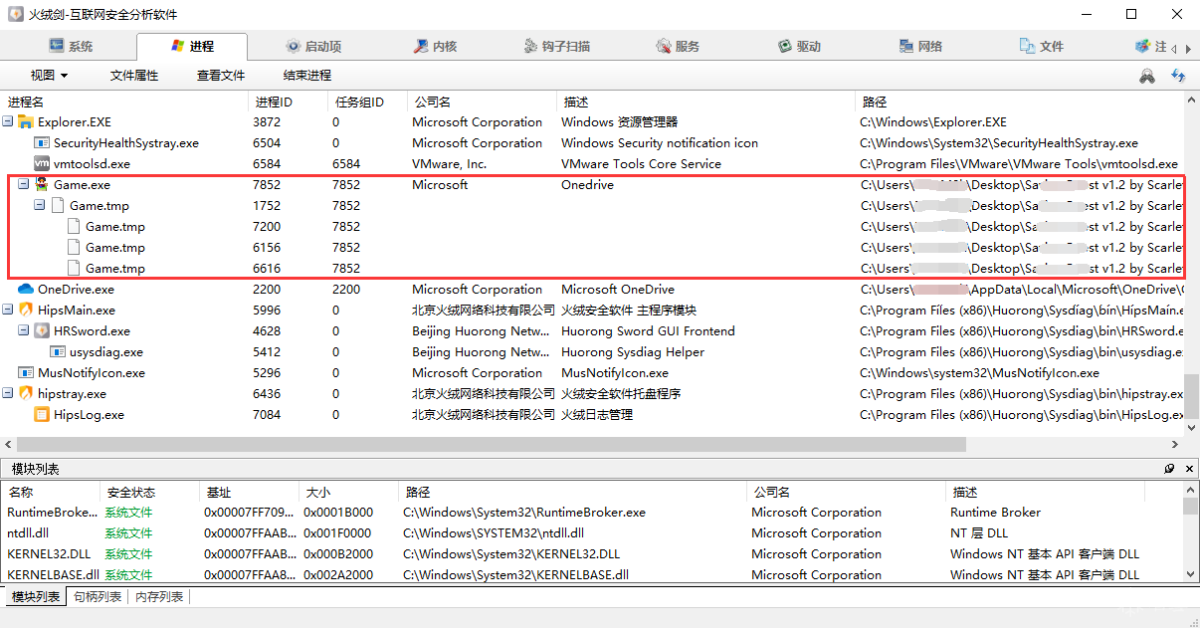Switch to the 网络 tab

coord(920,47)
